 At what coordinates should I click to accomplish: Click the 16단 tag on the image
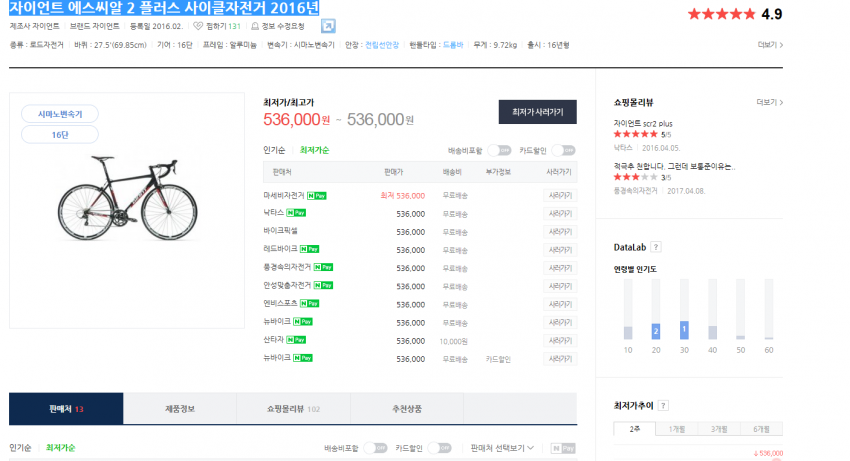(x=60, y=135)
